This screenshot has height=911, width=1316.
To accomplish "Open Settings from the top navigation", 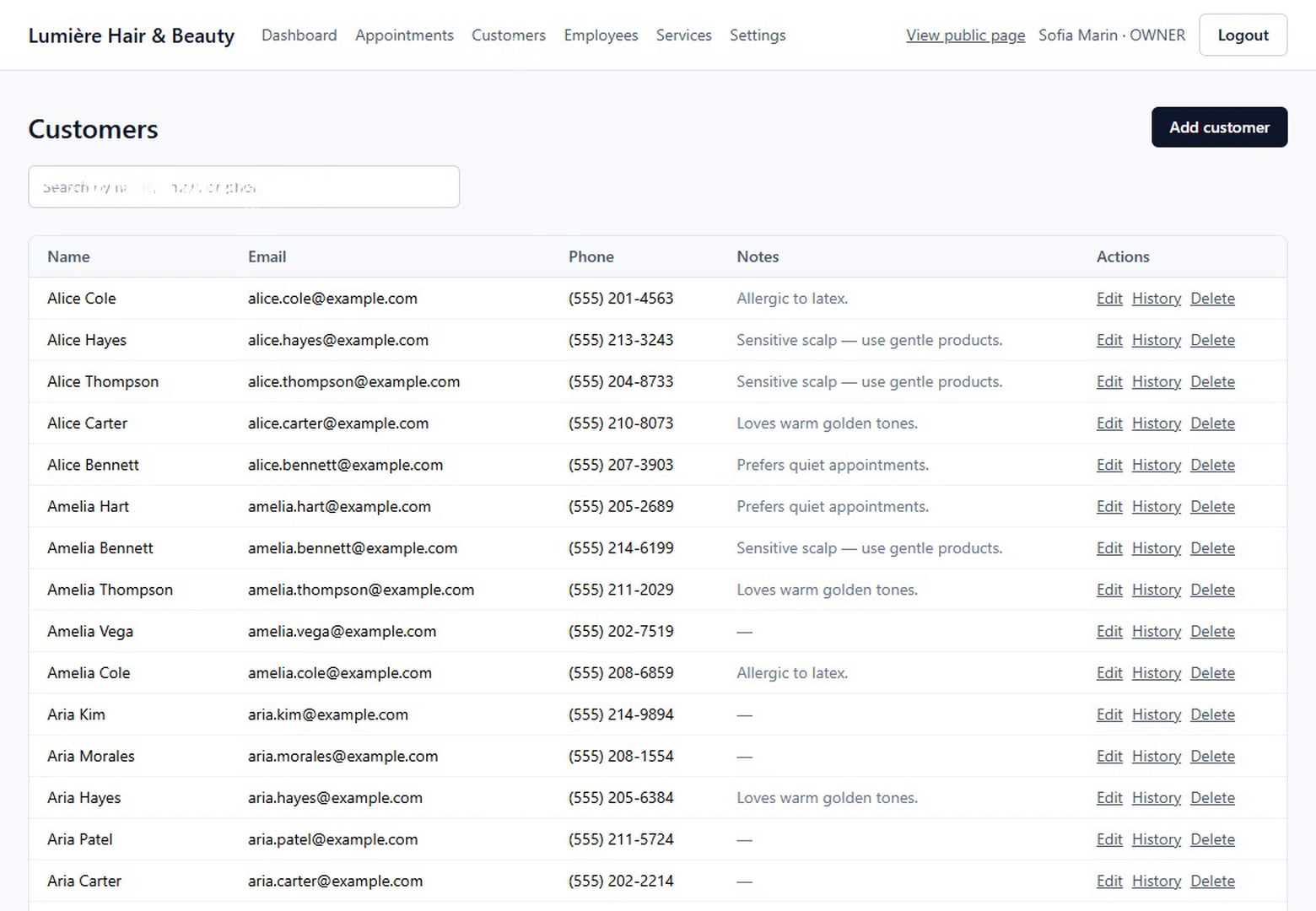I will (758, 35).
